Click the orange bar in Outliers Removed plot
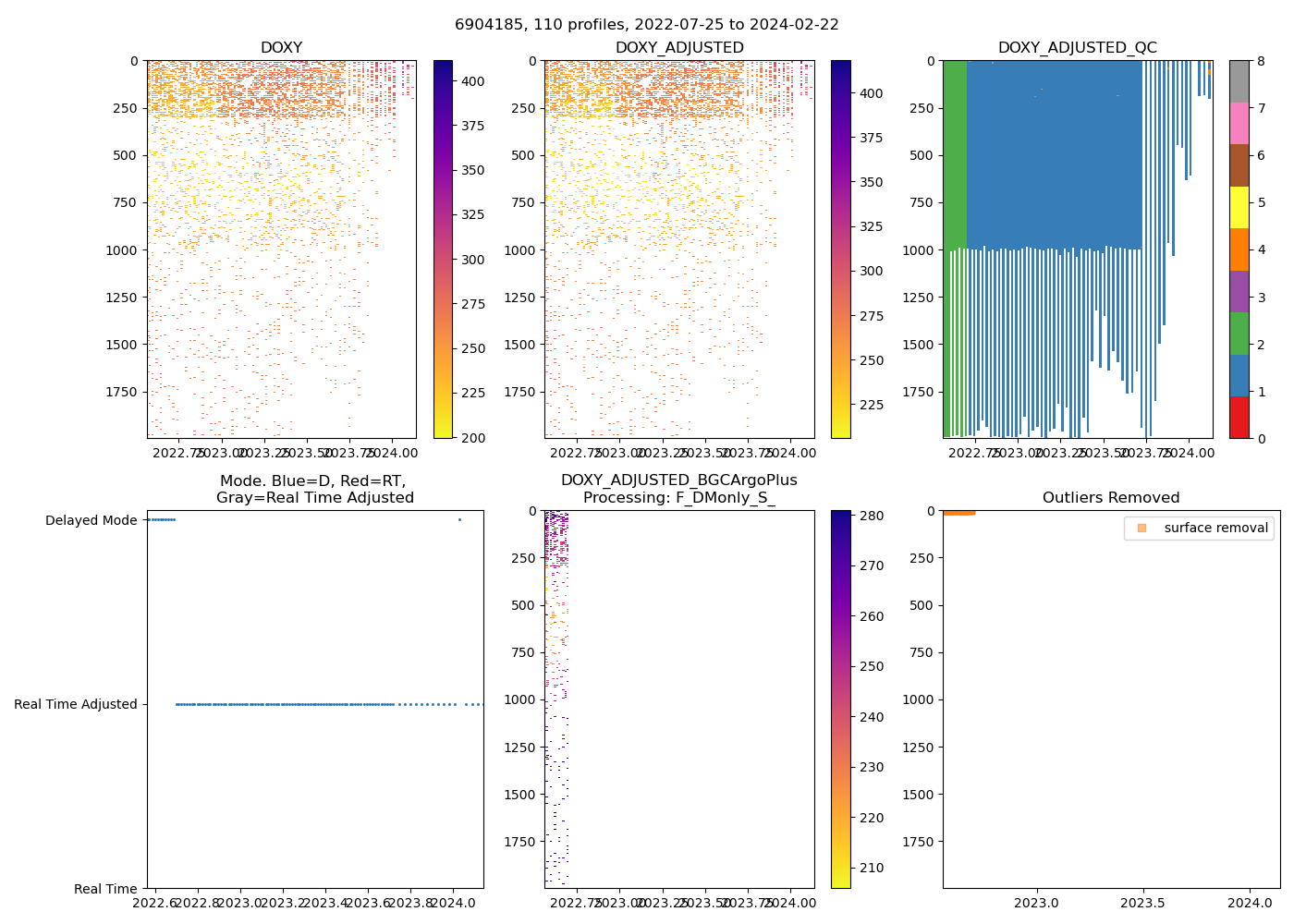1294x924 pixels. click(958, 513)
